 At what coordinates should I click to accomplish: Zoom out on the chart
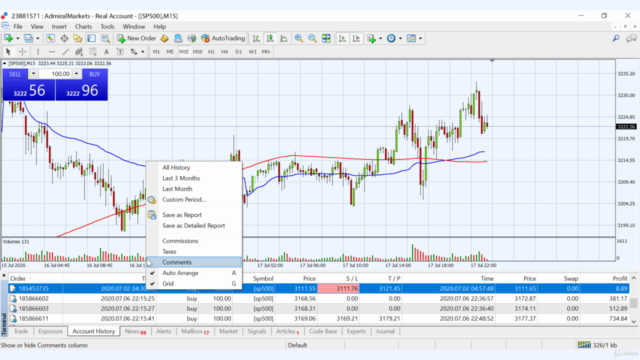click(312, 38)
